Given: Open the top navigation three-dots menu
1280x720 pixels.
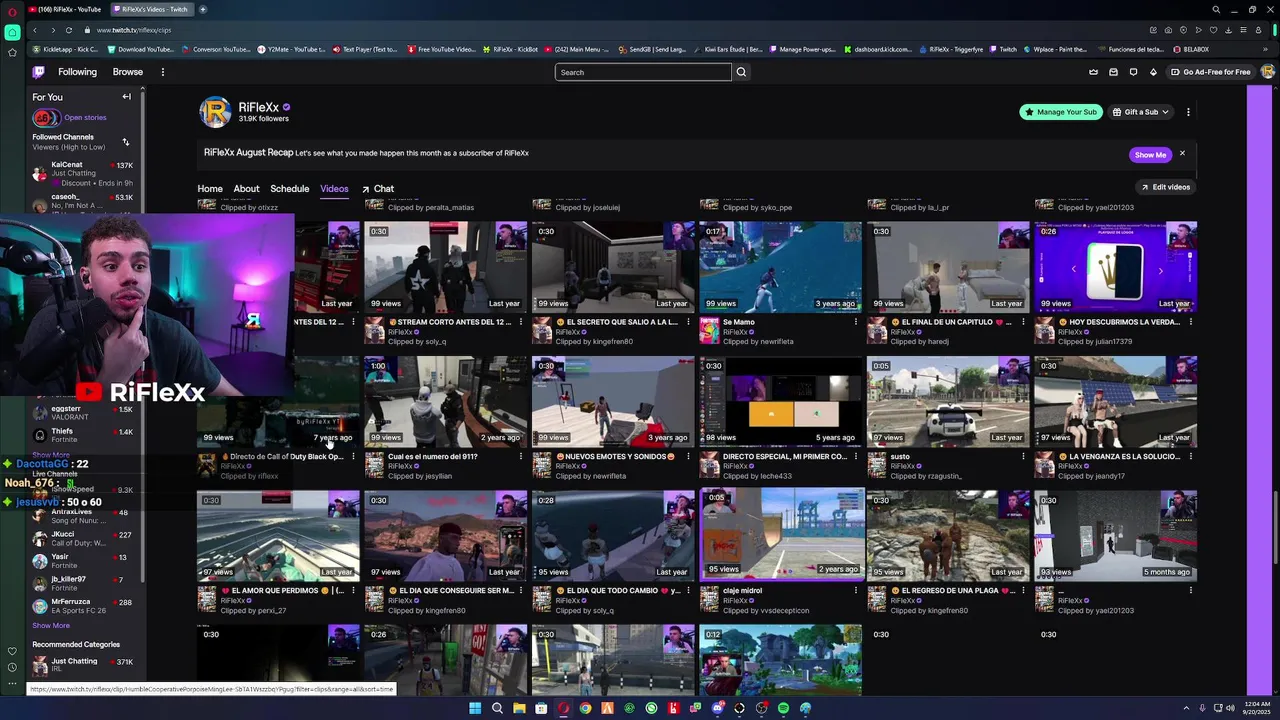Looking at the screenshot, I should pos(162,72).
